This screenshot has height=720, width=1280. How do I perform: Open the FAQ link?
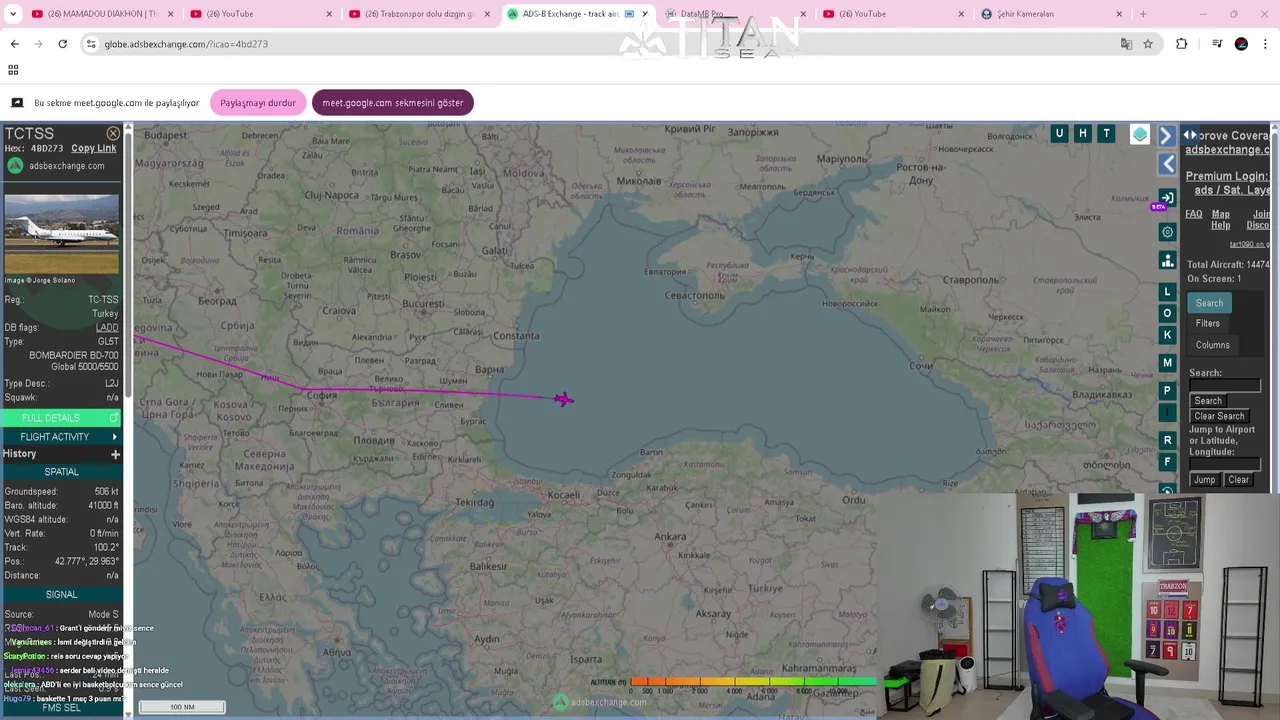[1194, 214]
